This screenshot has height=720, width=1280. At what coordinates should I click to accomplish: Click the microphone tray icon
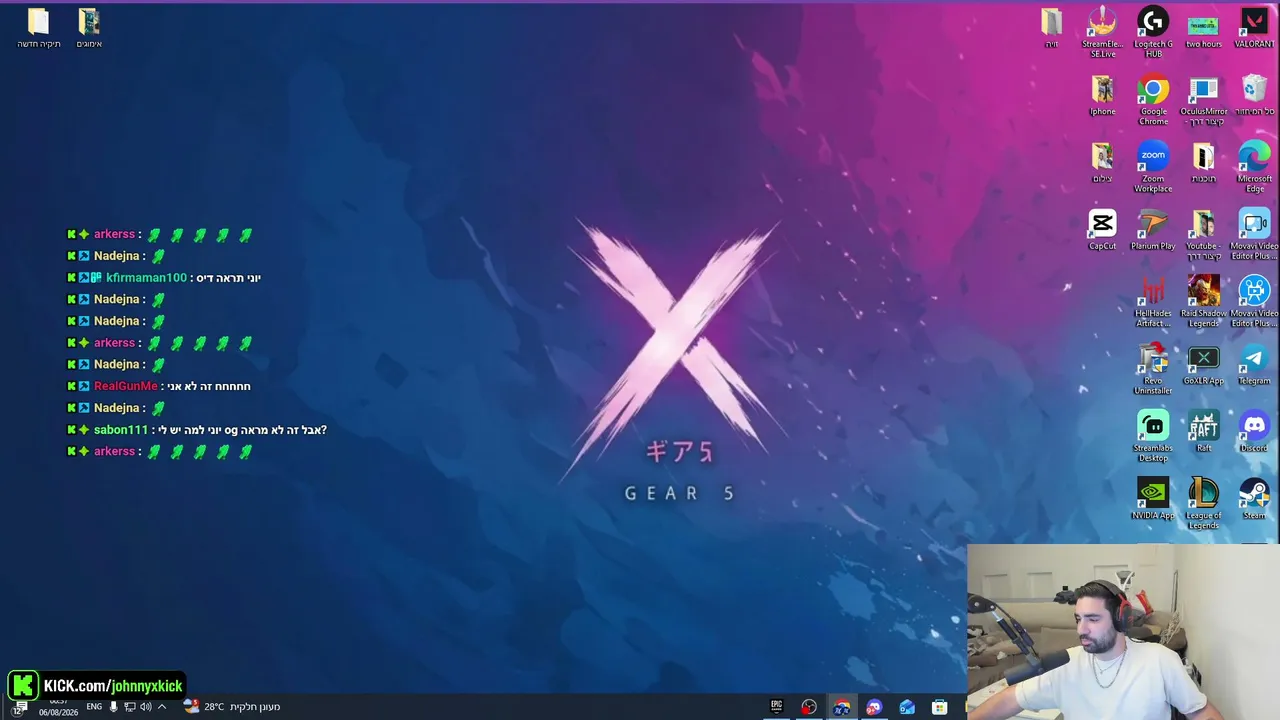click(x=113, y=707)
